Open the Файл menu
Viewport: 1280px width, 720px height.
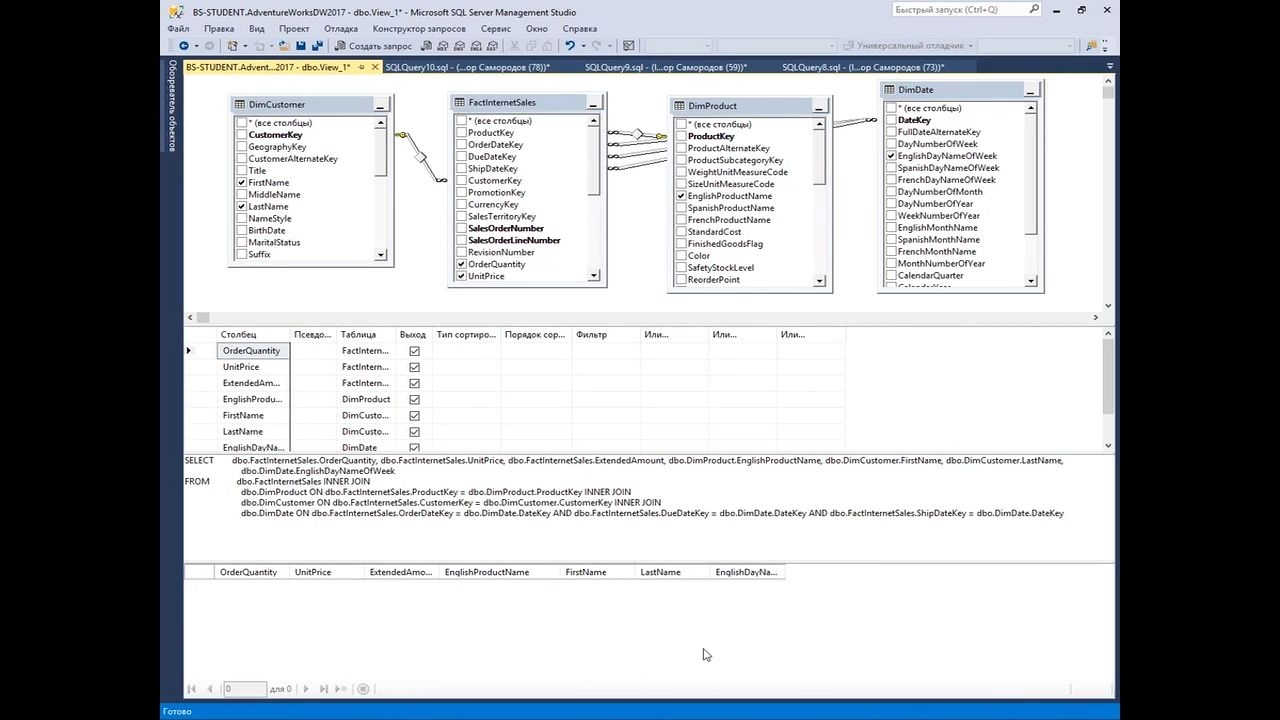[178, 29]
